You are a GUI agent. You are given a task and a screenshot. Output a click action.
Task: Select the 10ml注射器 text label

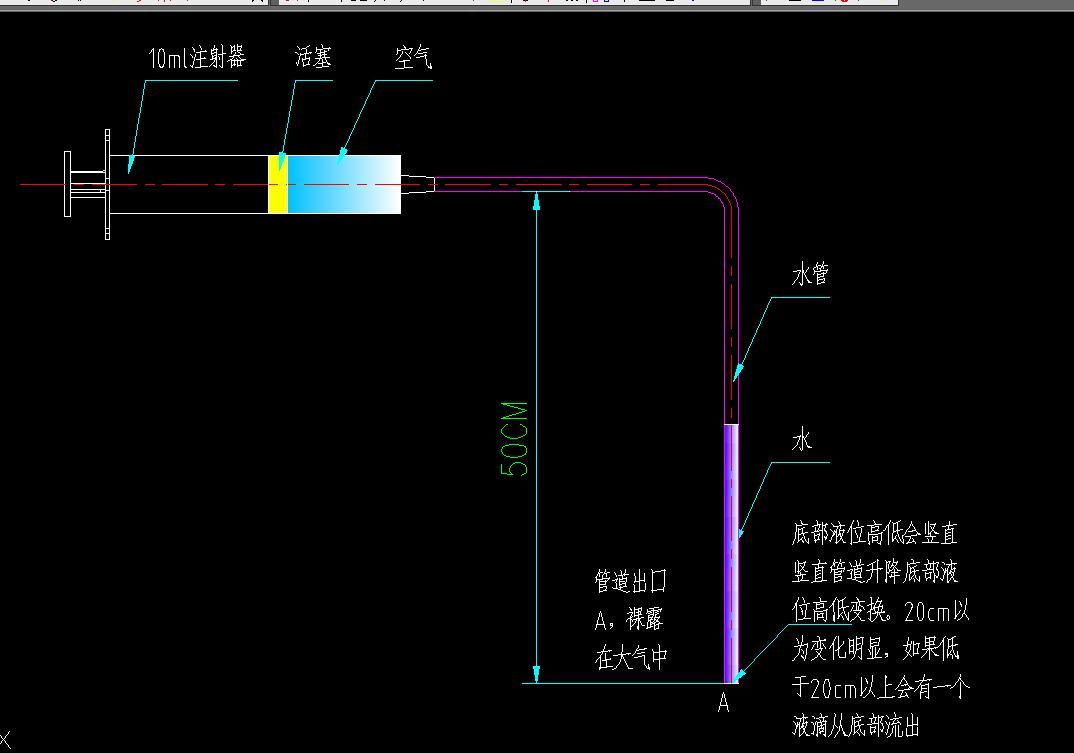196,59
